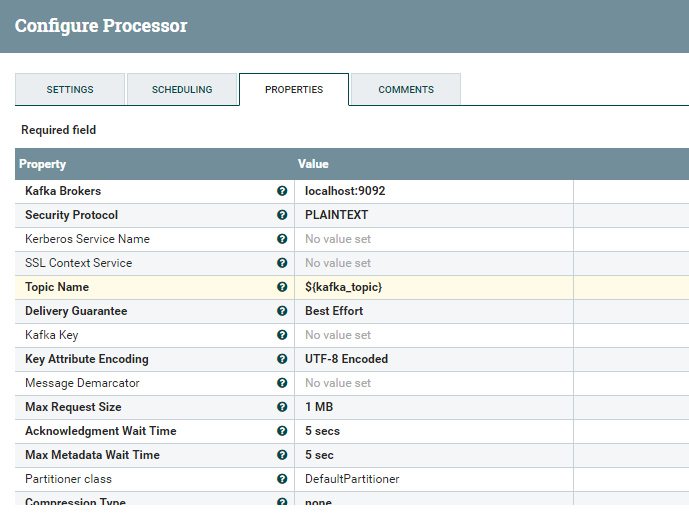This screenshot has height=514, width=689.
Task: Click help icon for Message Demarcator
Action: [282, 383]
